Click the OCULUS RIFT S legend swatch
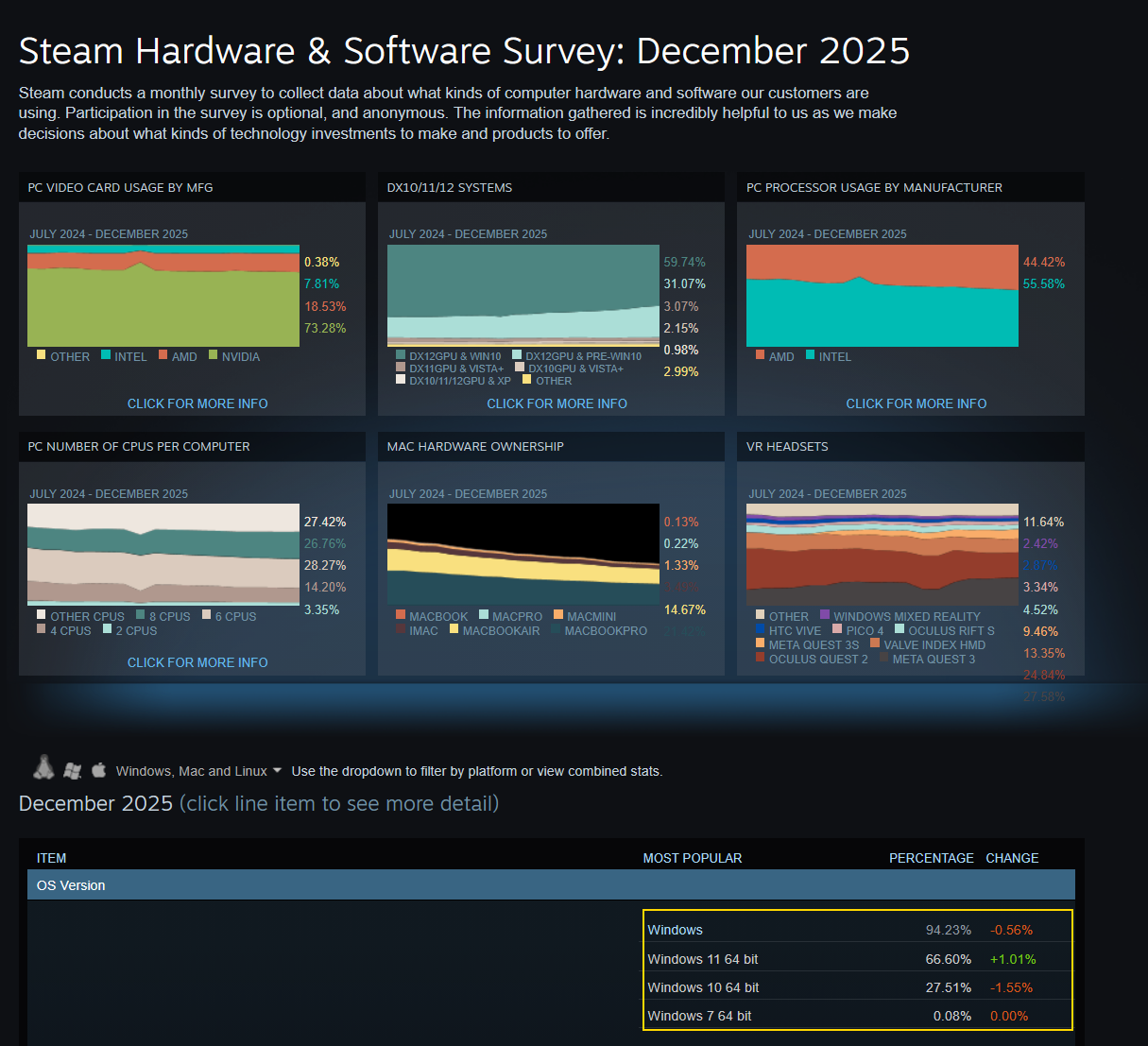 (x=900, y=629)
